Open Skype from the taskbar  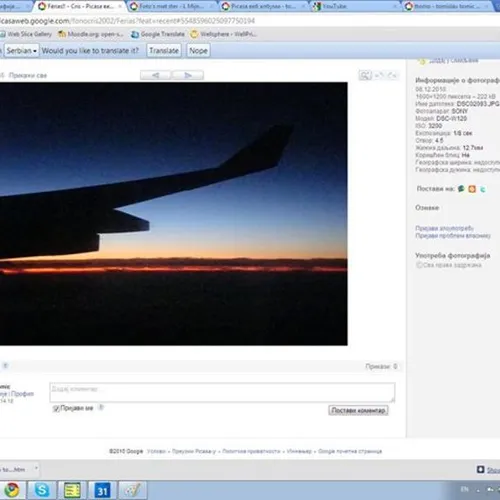pos(42,490)
